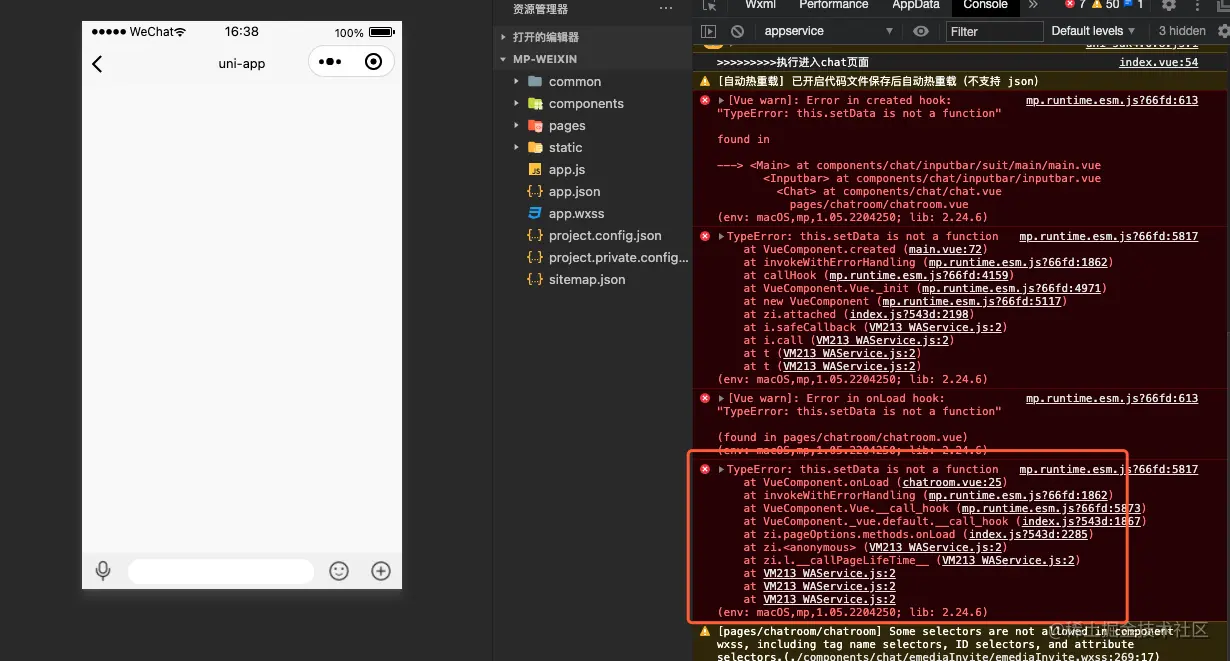The image size is (1230, 661).
Task: Expand the 'Error in created hook' warning
Action: (722, 100)
